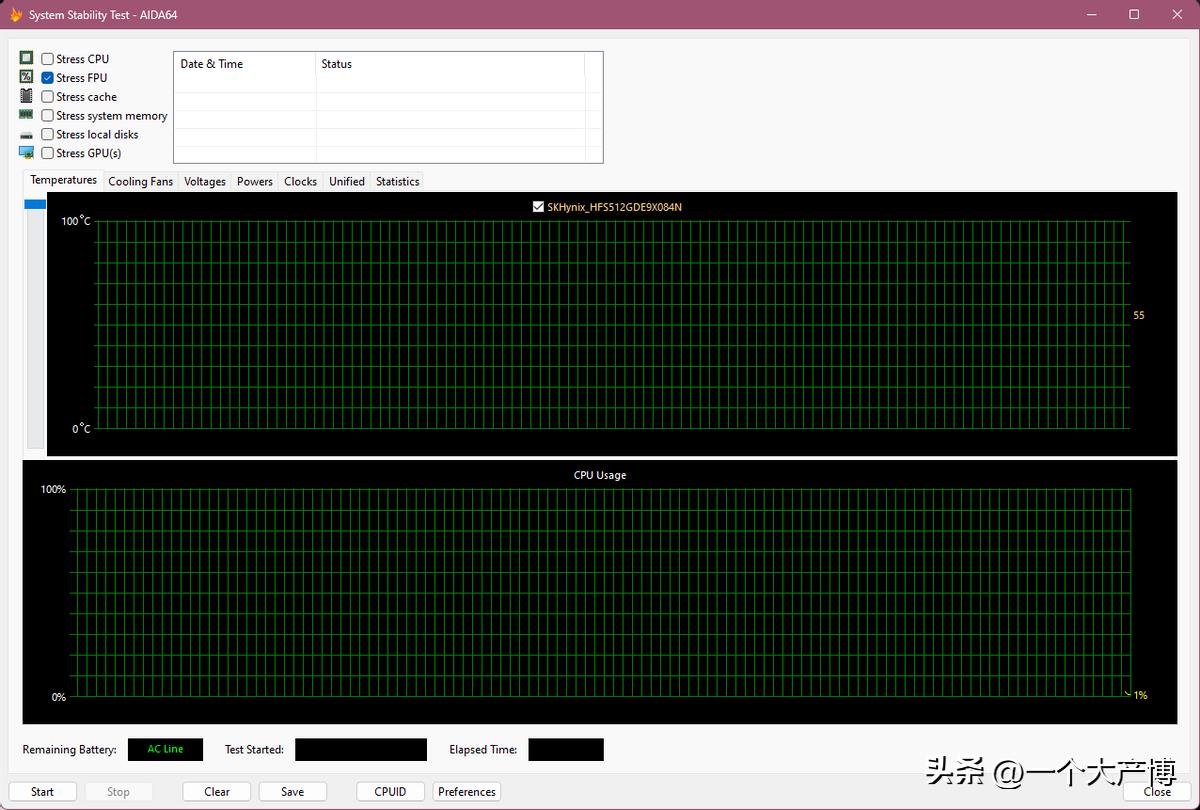Uncheck the Stress FPU checkbox

click(x=48, y=78)
